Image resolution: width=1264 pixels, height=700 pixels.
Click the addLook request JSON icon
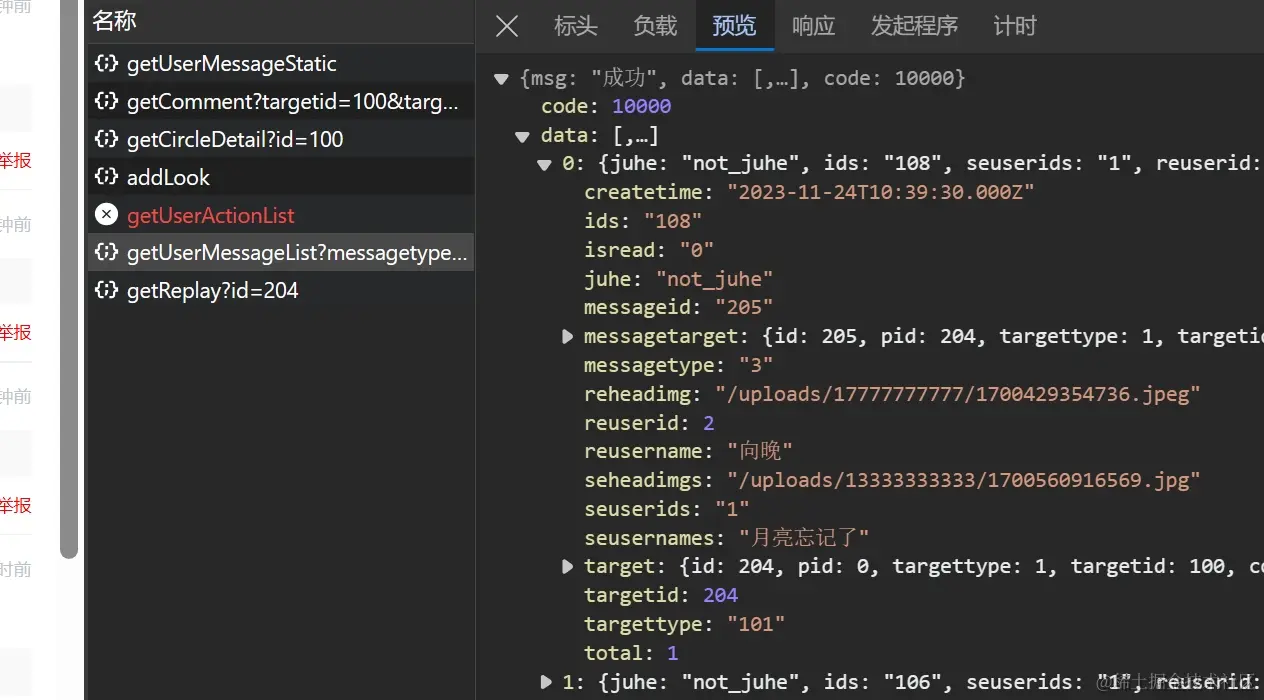[106, 178]
